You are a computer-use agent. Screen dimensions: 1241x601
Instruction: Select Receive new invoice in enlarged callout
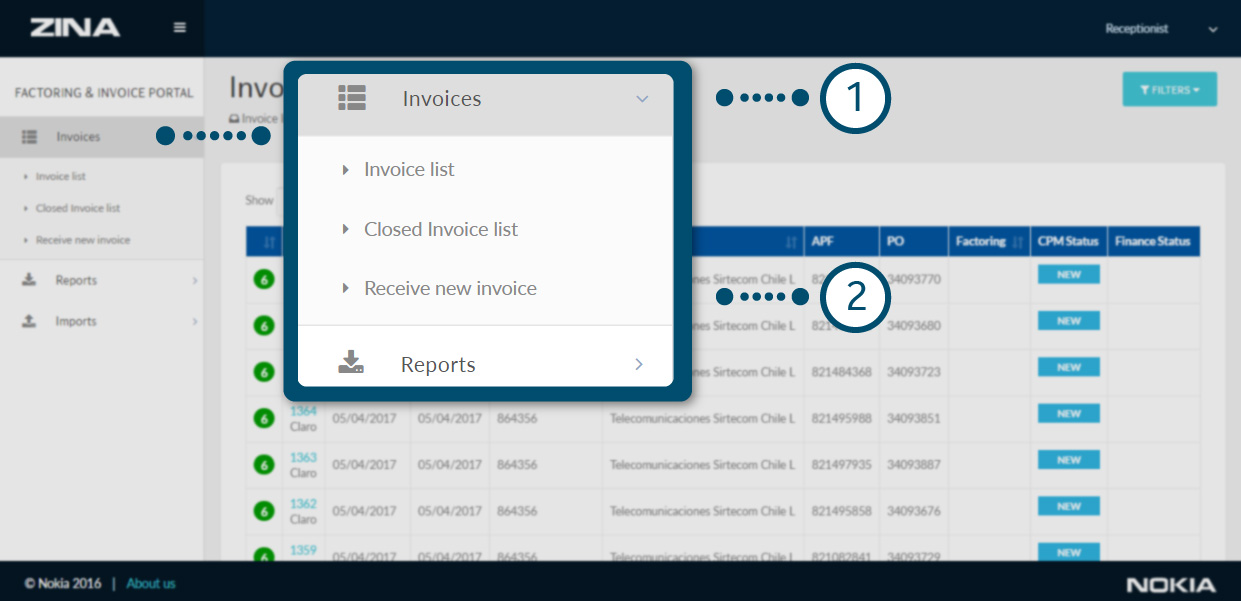pos(449,288)
